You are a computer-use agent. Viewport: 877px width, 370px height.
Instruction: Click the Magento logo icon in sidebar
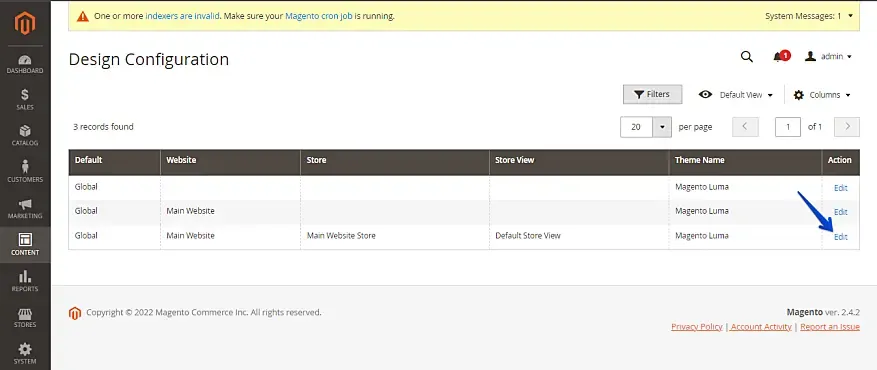pos(25,23)
